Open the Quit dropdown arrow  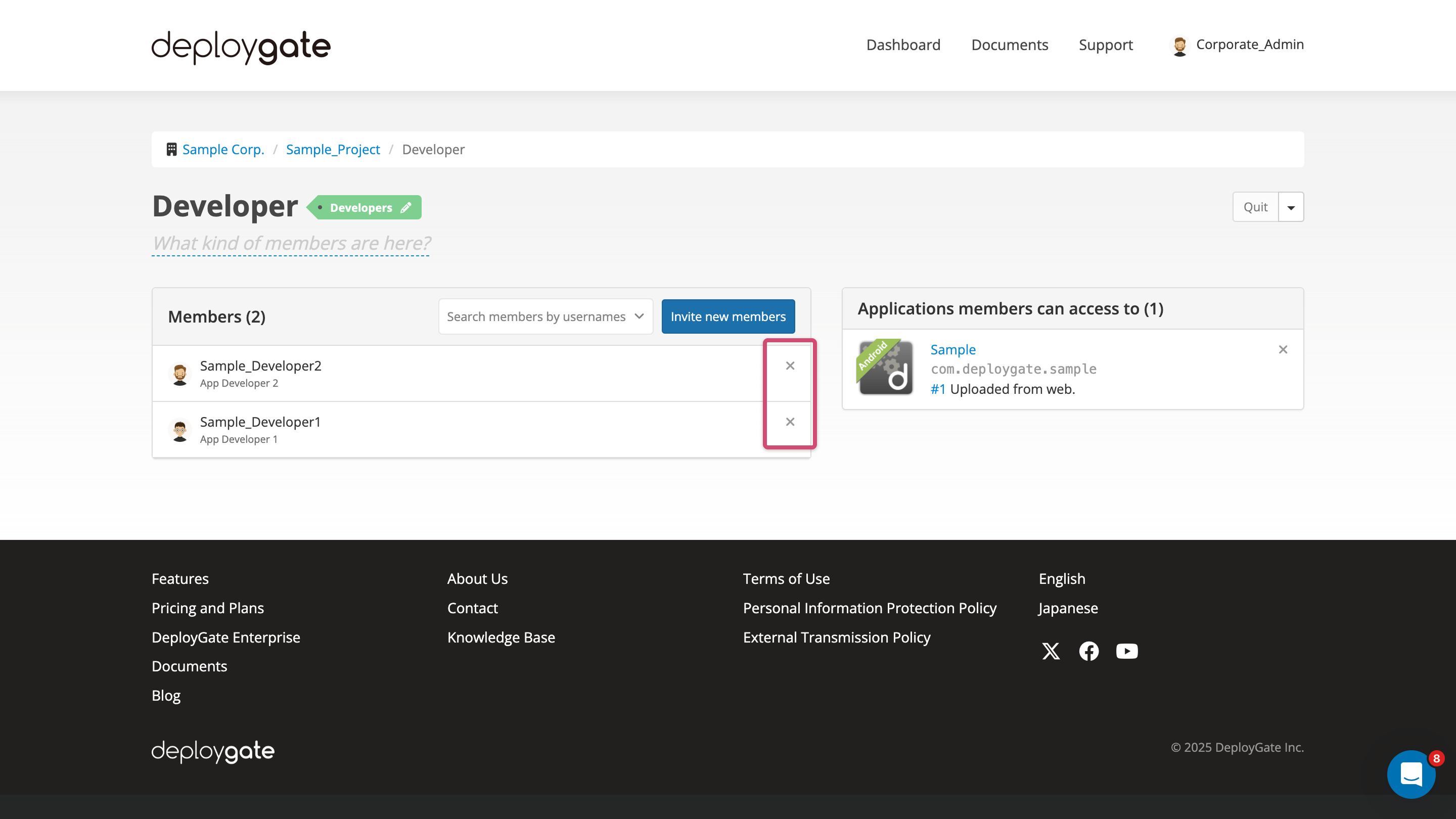(1291, 207)
